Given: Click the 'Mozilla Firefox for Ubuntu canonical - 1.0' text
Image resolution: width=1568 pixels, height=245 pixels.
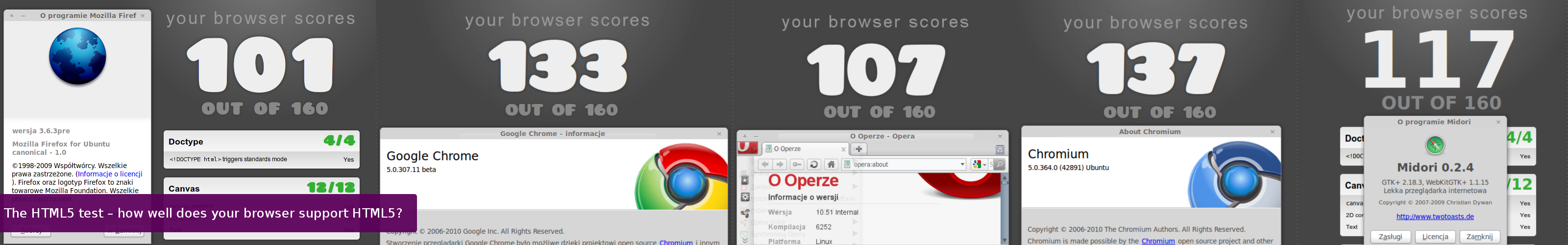Looking at the screenshot, I should [61, 148].
